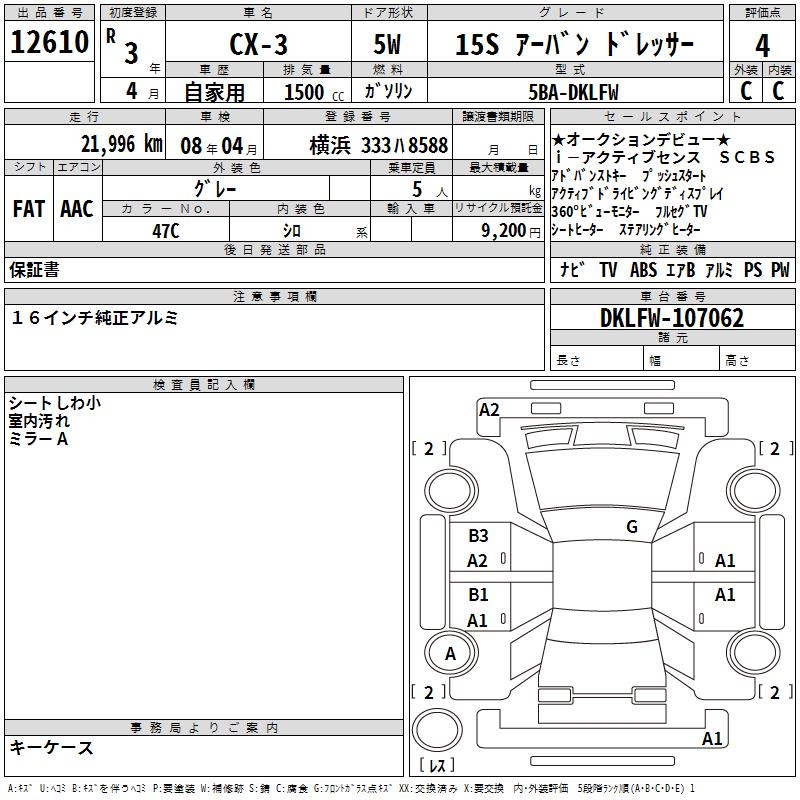Click shift type FAT

29,209
